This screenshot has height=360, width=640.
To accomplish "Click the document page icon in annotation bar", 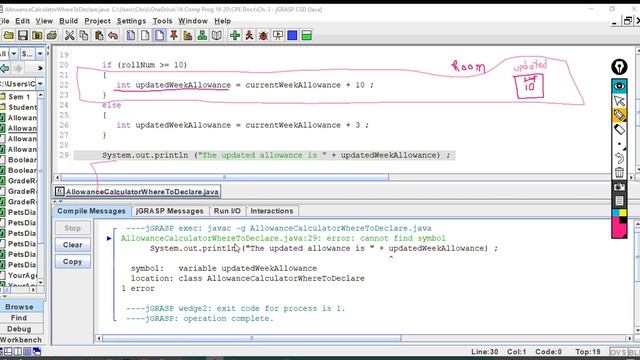I will pos(619,200).
